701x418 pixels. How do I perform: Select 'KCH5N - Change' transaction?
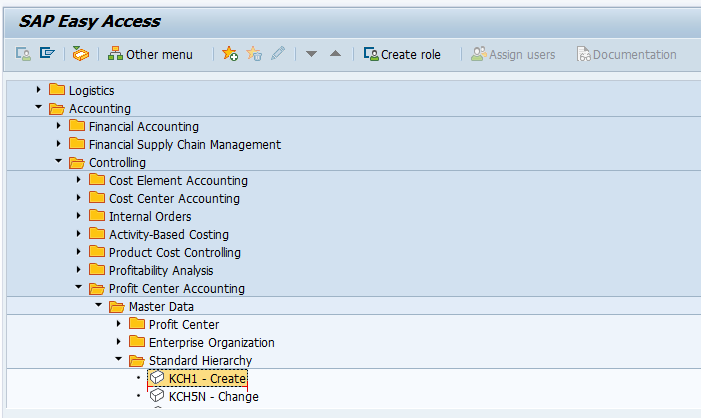[214, 397]
